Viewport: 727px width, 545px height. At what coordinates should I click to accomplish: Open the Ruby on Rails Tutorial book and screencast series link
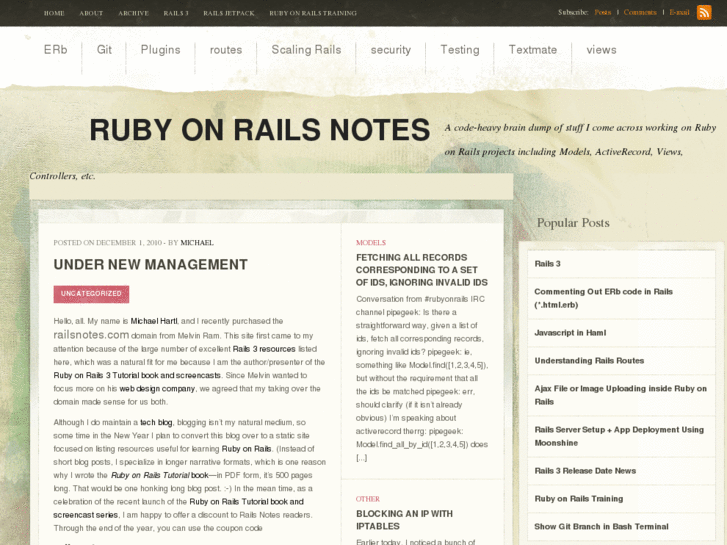(x=179, y=508)
